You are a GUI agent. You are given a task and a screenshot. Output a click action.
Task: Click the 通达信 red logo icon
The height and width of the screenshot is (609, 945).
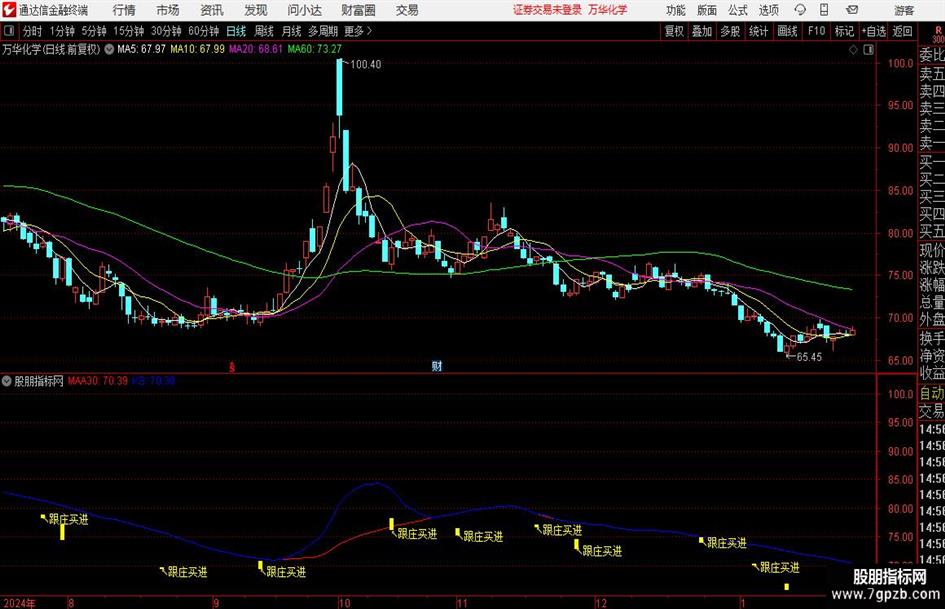tap(9, 10)
